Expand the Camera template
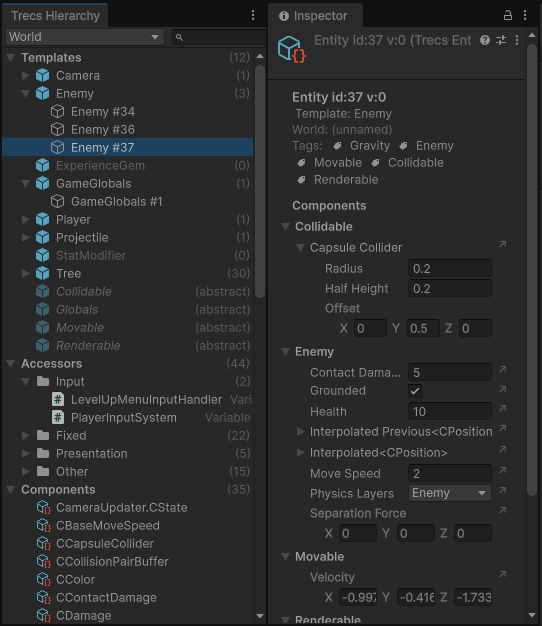Viewport: 542px width, 626px height. point(26,75)
